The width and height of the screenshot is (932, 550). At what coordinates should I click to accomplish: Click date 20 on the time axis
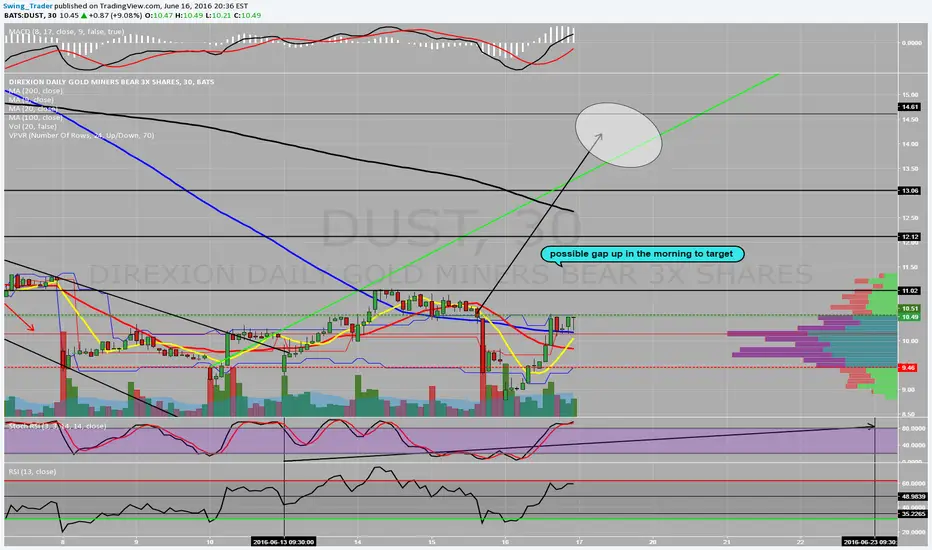[653, 542]
